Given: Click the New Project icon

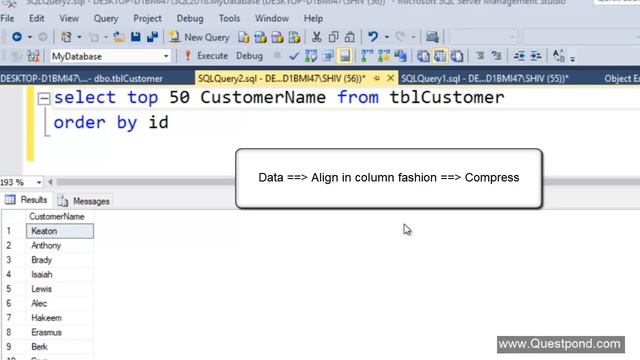Looking at the screenshot, I should [66, 37].
